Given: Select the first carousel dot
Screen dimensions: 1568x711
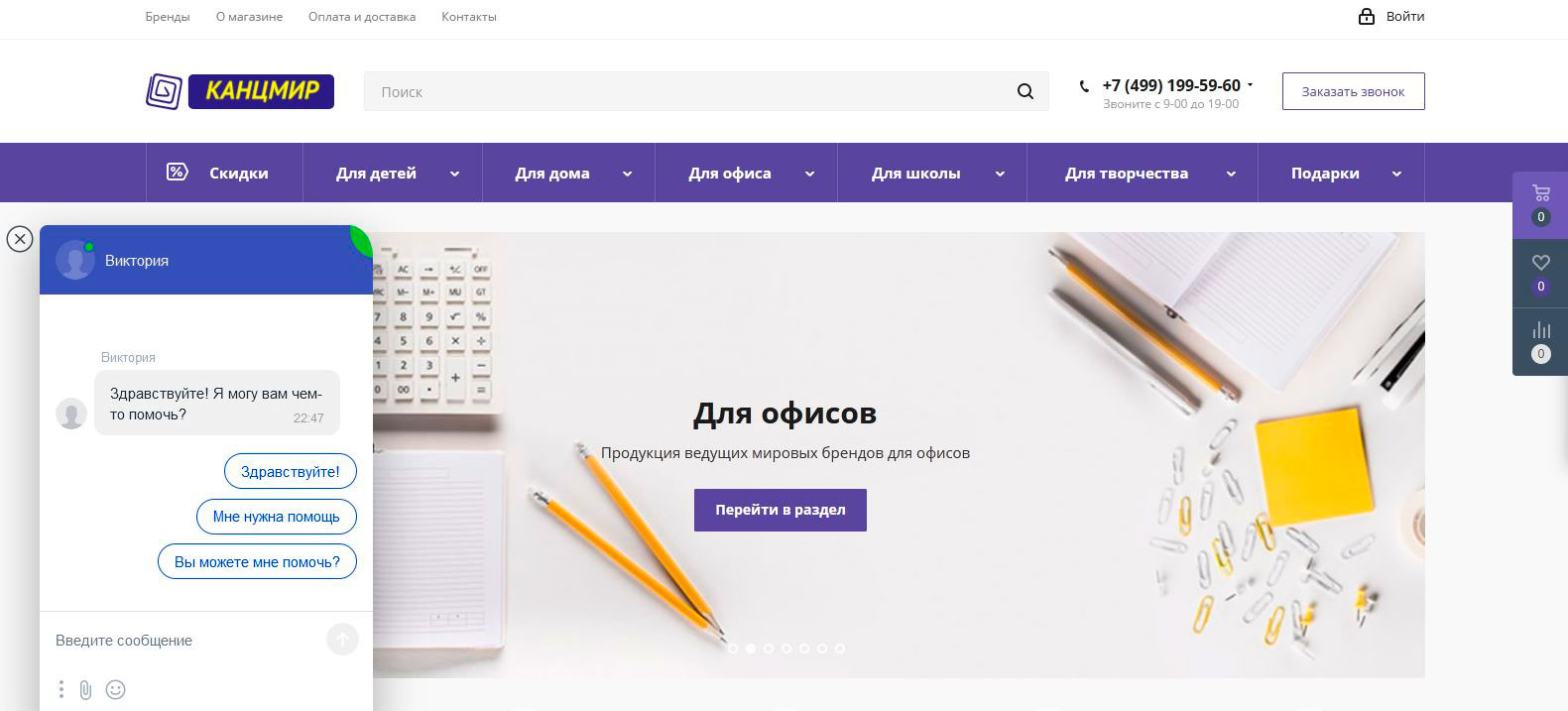Looking at the screenshot, I should click(x=733, y=649).
